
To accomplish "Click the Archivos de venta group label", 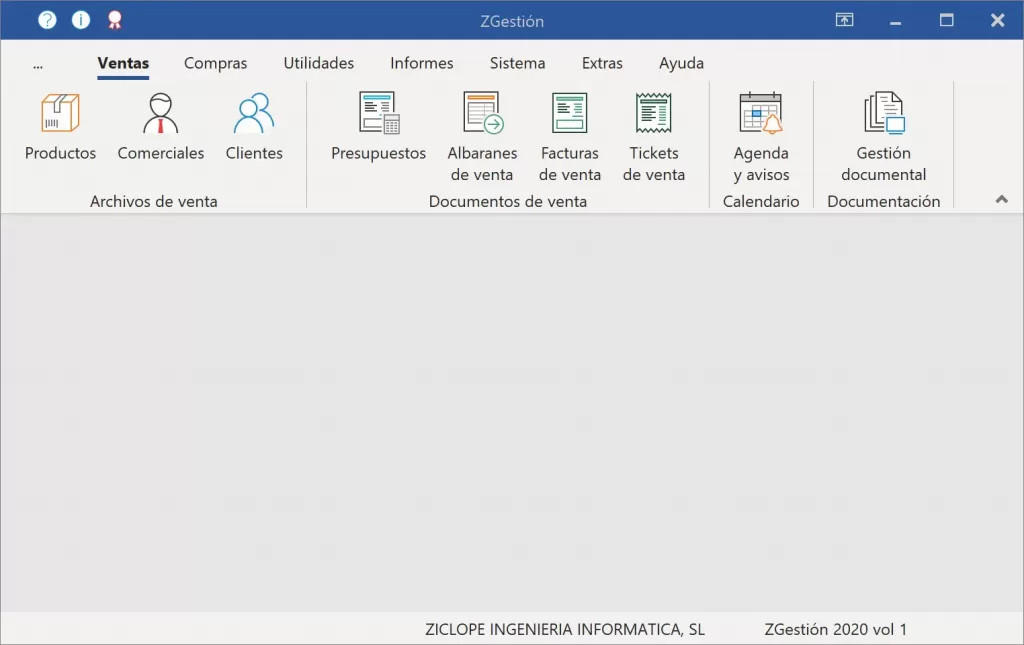I will (153, 202).
